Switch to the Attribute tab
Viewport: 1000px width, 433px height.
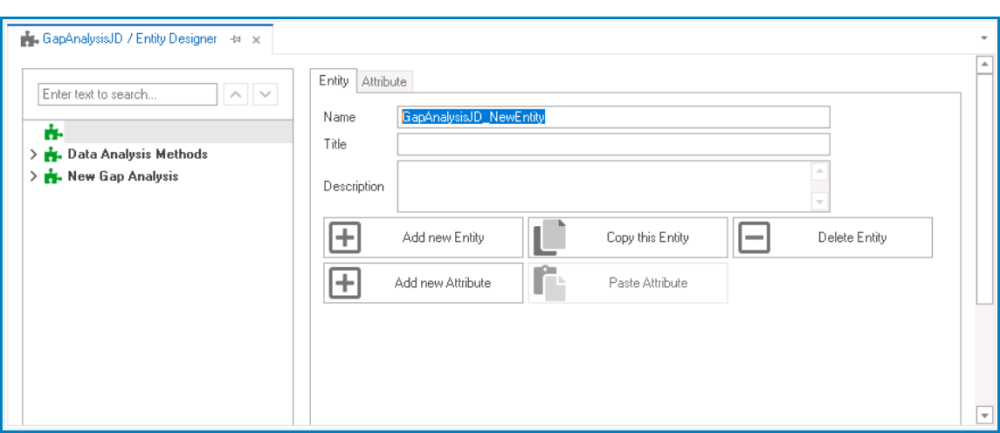coord(384,82)
